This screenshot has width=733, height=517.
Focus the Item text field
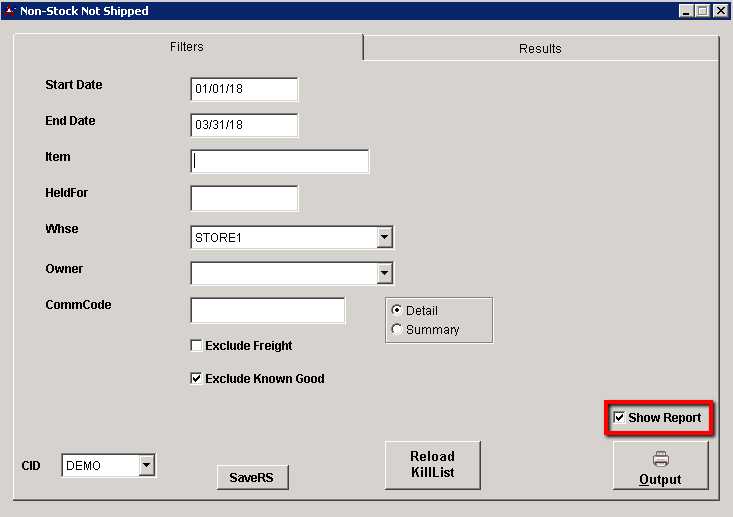pos(280,161)
